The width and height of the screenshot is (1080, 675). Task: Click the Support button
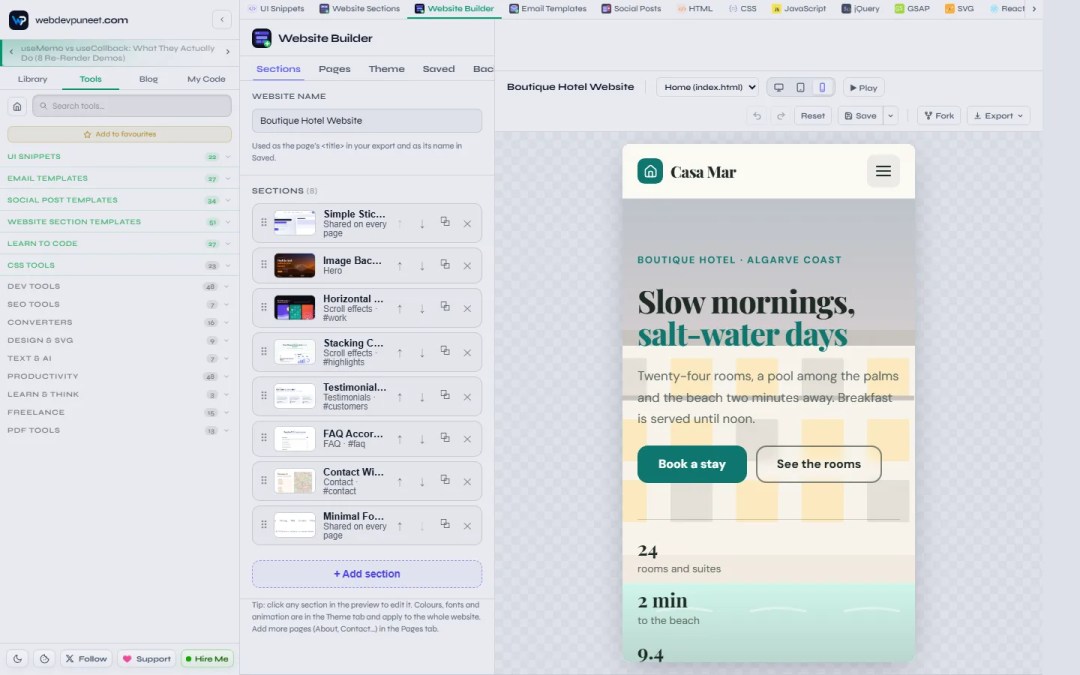(x=147, y=658)
